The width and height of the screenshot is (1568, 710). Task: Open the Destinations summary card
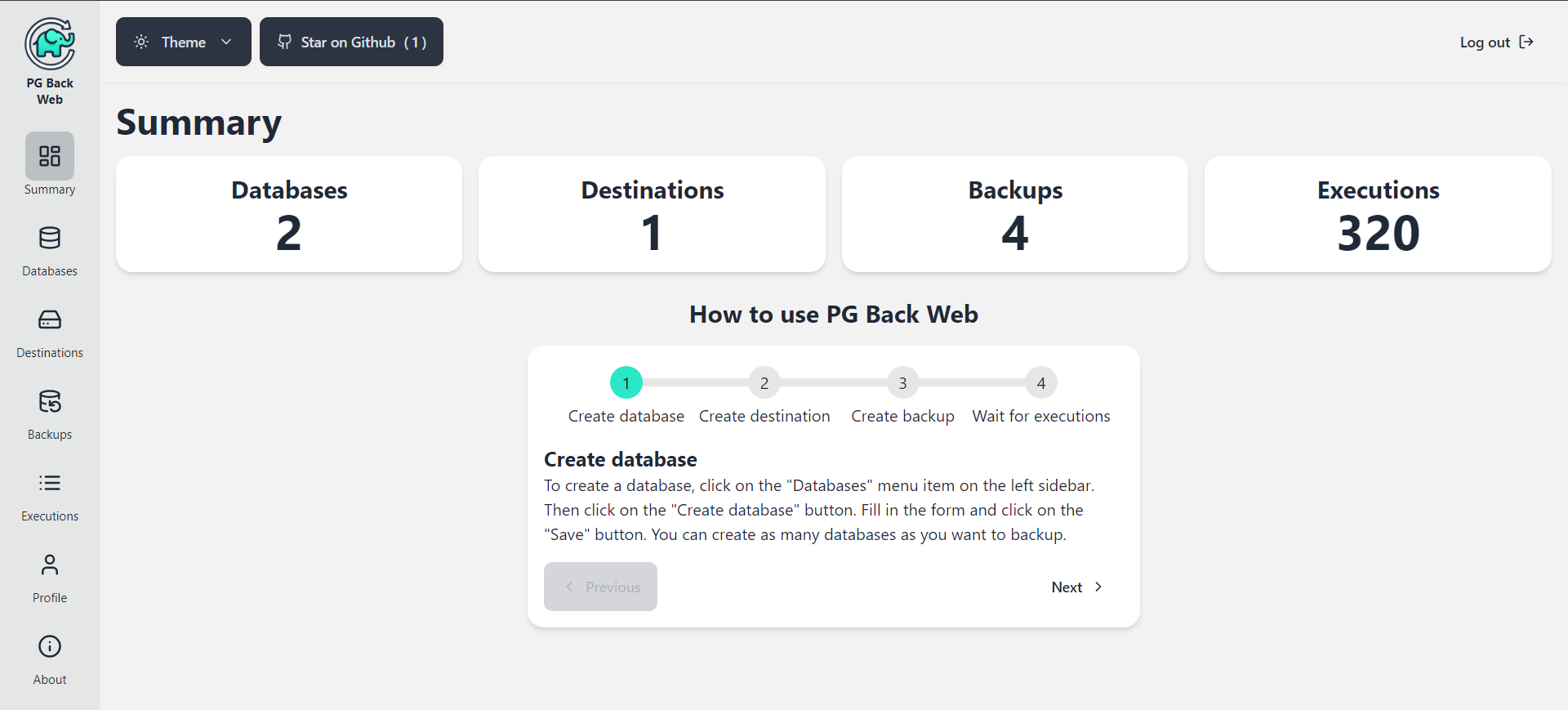(x=652, y=214)
